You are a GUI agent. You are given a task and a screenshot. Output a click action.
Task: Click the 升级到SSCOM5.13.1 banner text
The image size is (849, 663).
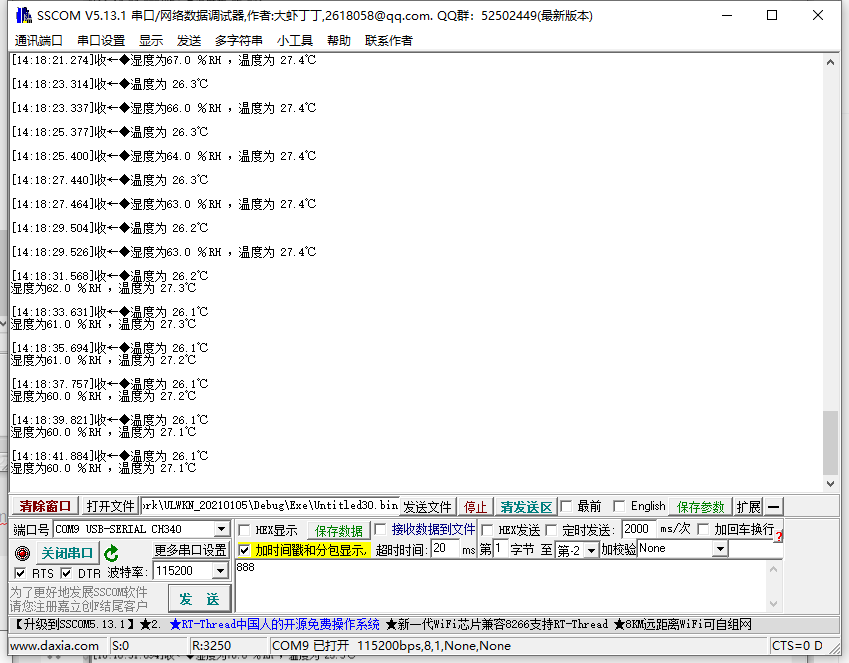click(x=74, y=624)
